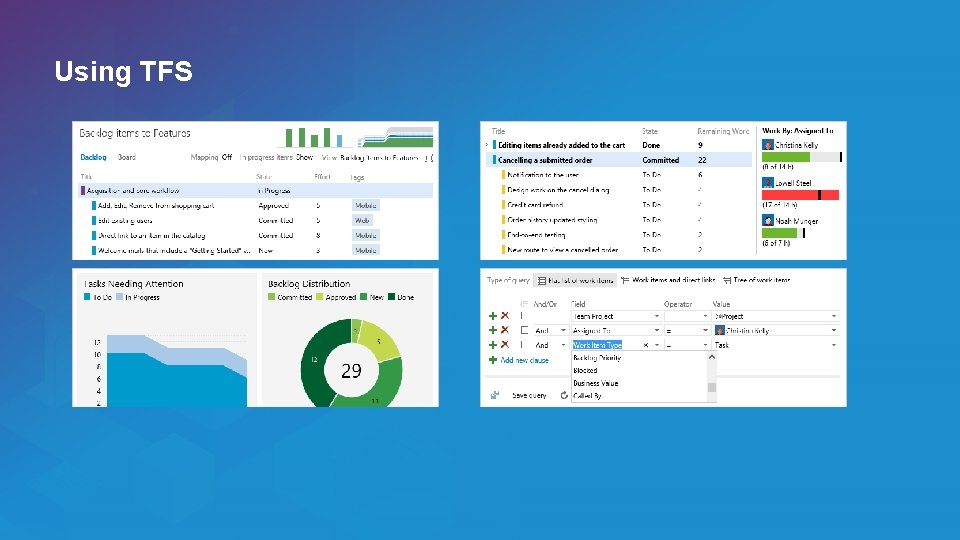Click Lowell Steel's red capacity bar
This screenshot has height=540, width=960.
click(800, 195)
